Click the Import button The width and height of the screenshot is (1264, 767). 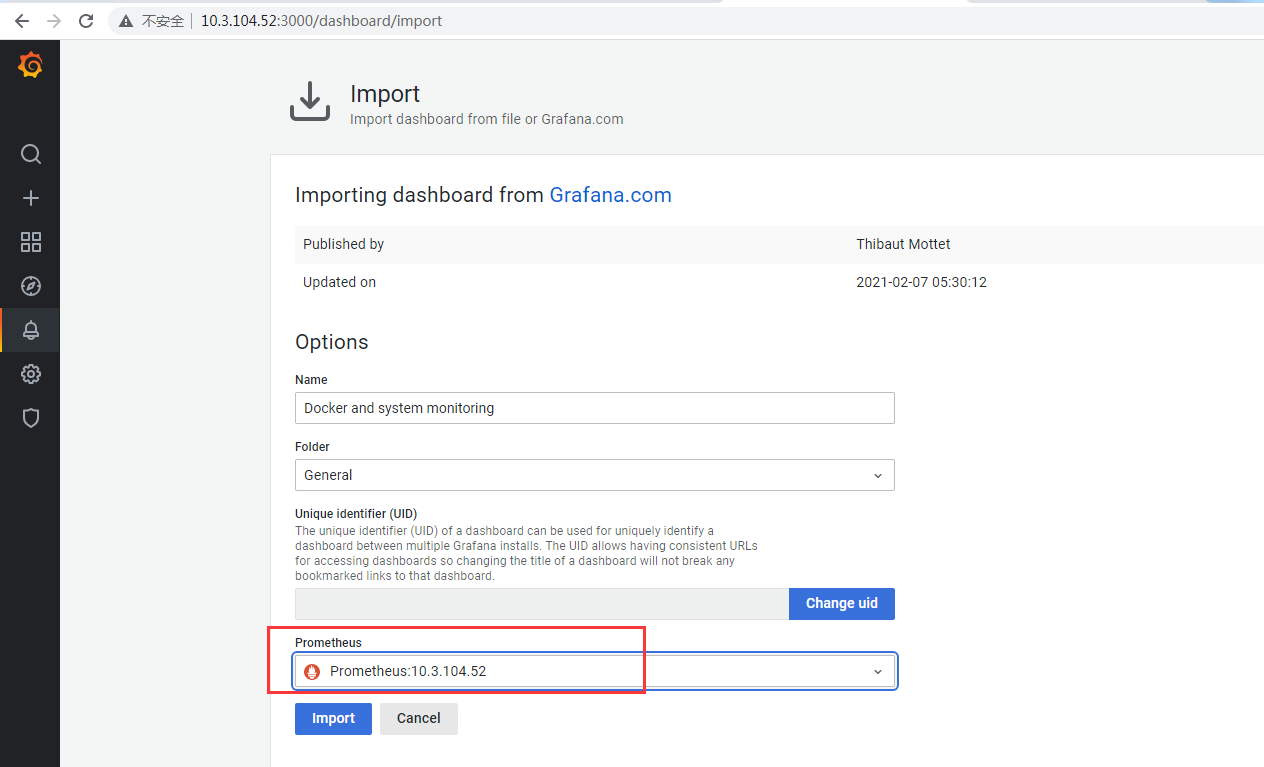tap(333, 719)
